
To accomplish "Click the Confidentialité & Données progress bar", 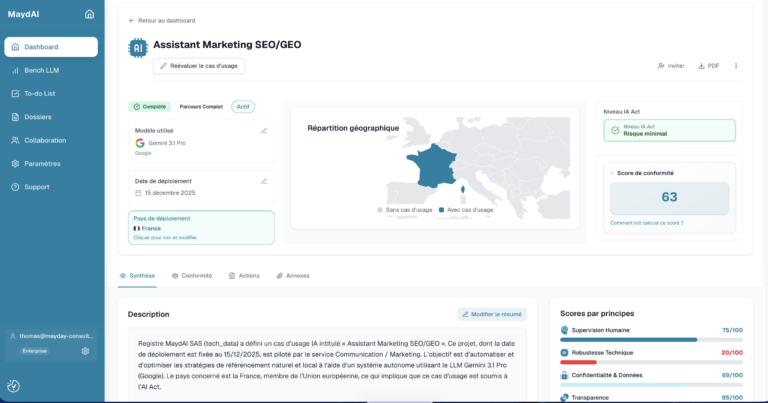I will pos(651,385).
